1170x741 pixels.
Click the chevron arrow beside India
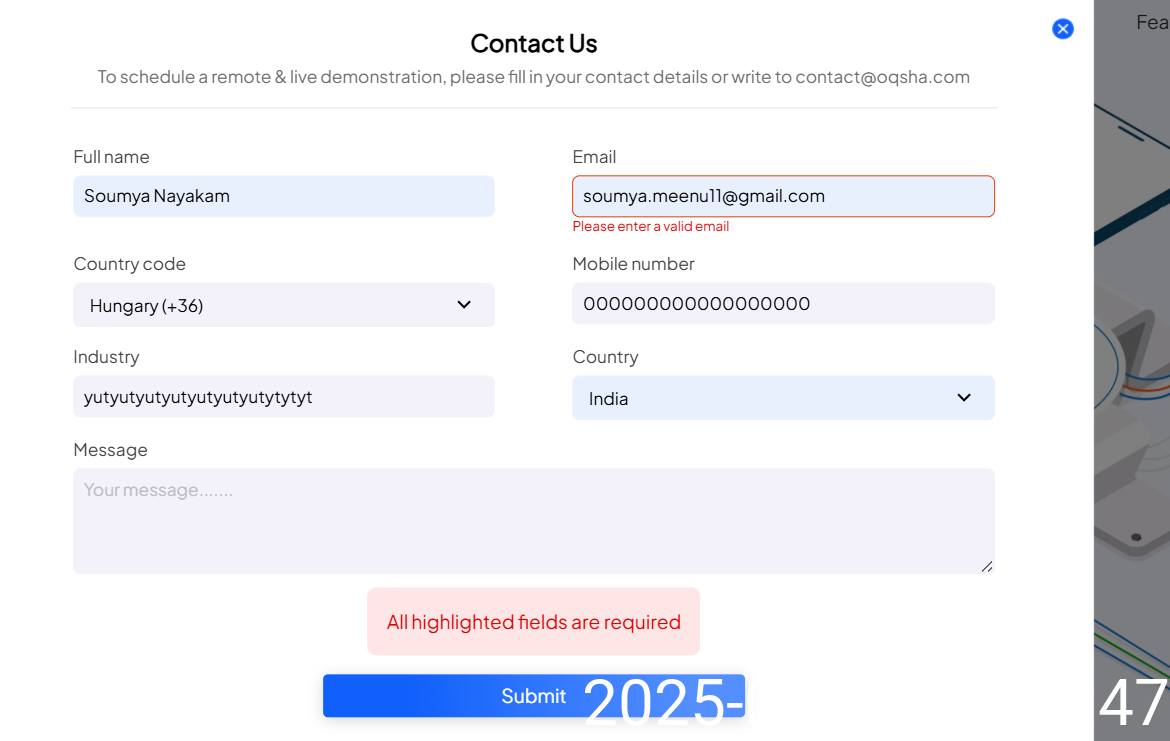tap(964, 398)
